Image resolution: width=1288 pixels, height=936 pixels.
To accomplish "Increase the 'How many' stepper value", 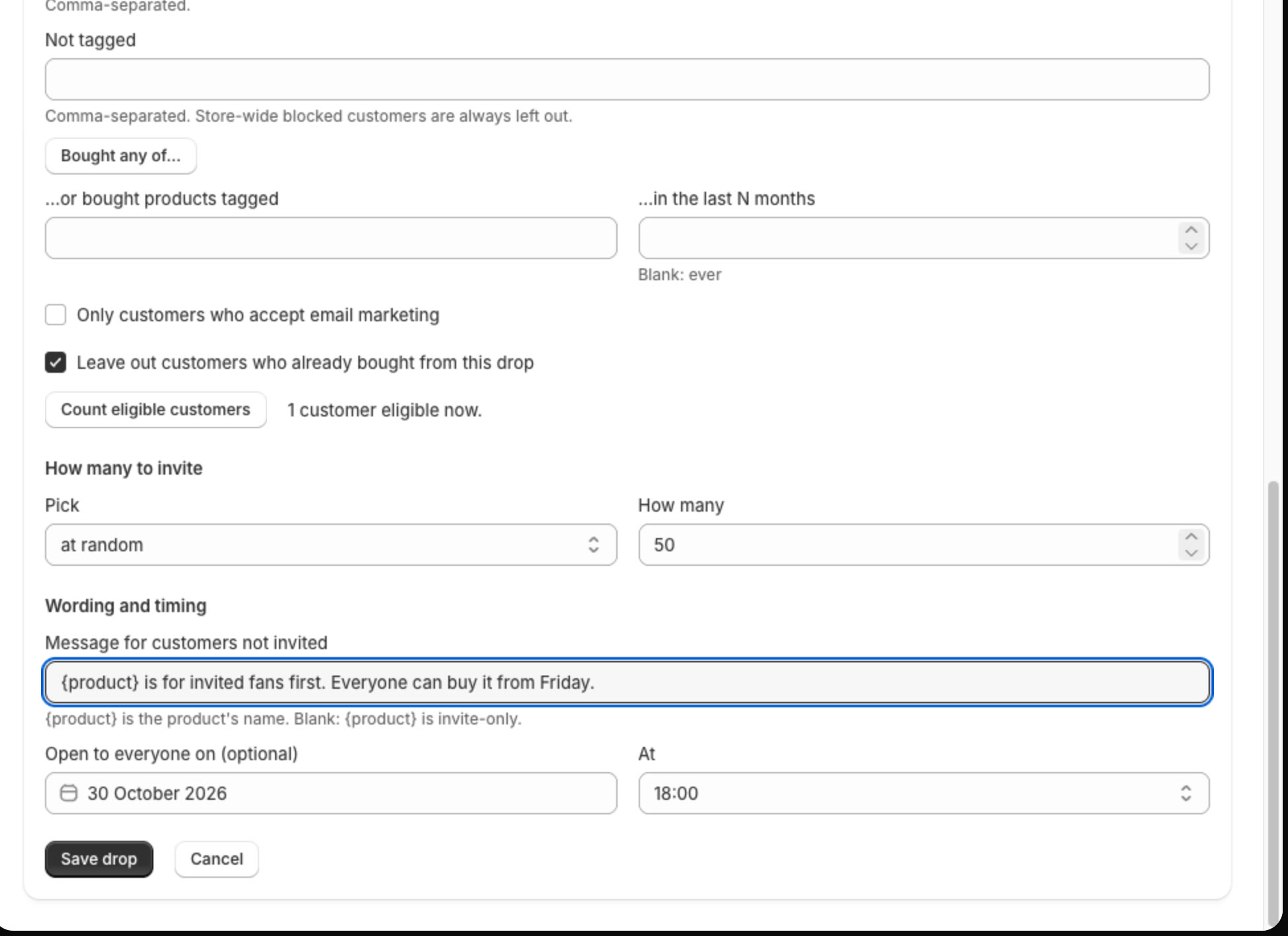I will pyautogui.click(x=1191, y=537).
